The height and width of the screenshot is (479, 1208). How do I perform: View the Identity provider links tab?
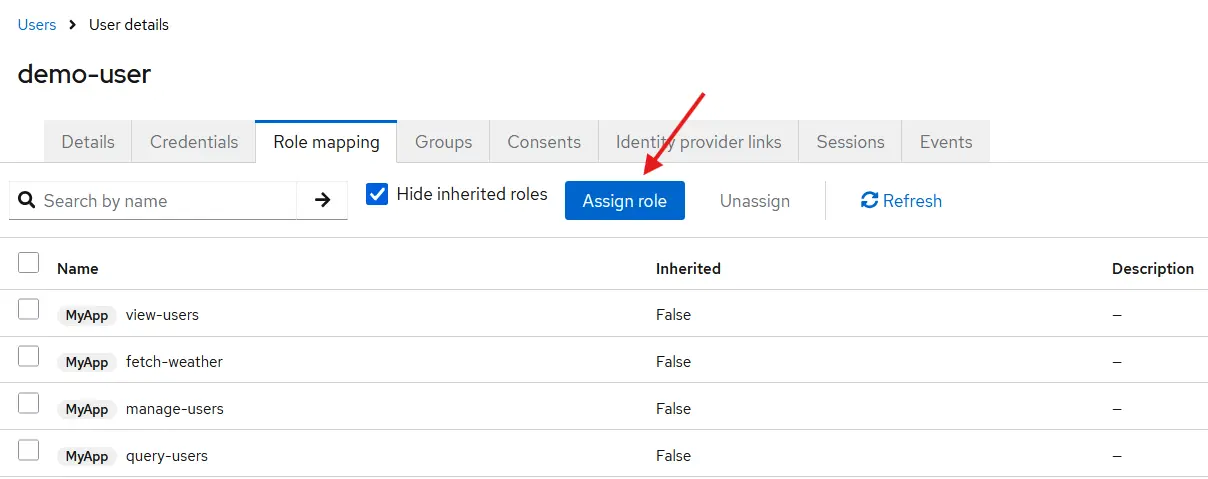tap(698, 142)
